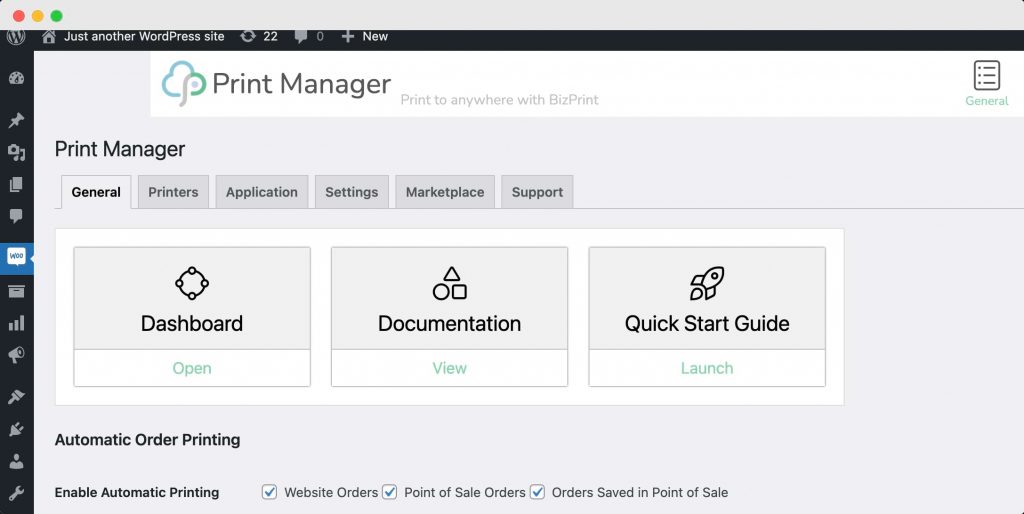Click the green General label top right
This screenshot has height=514, width=1024.
click(x=987, y=101)
